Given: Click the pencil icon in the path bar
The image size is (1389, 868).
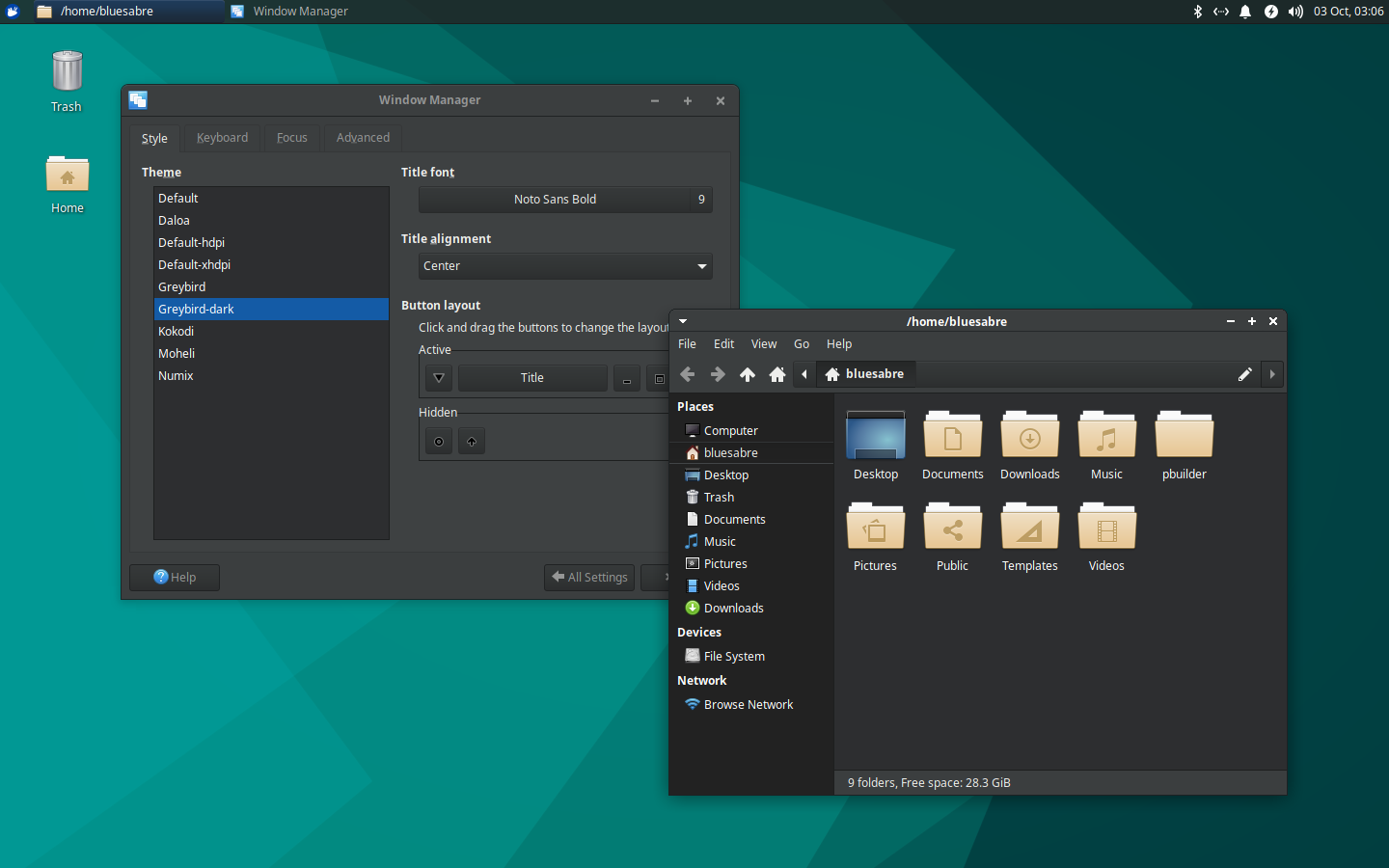Looking at the screenshot, I should pos(1244,374).
